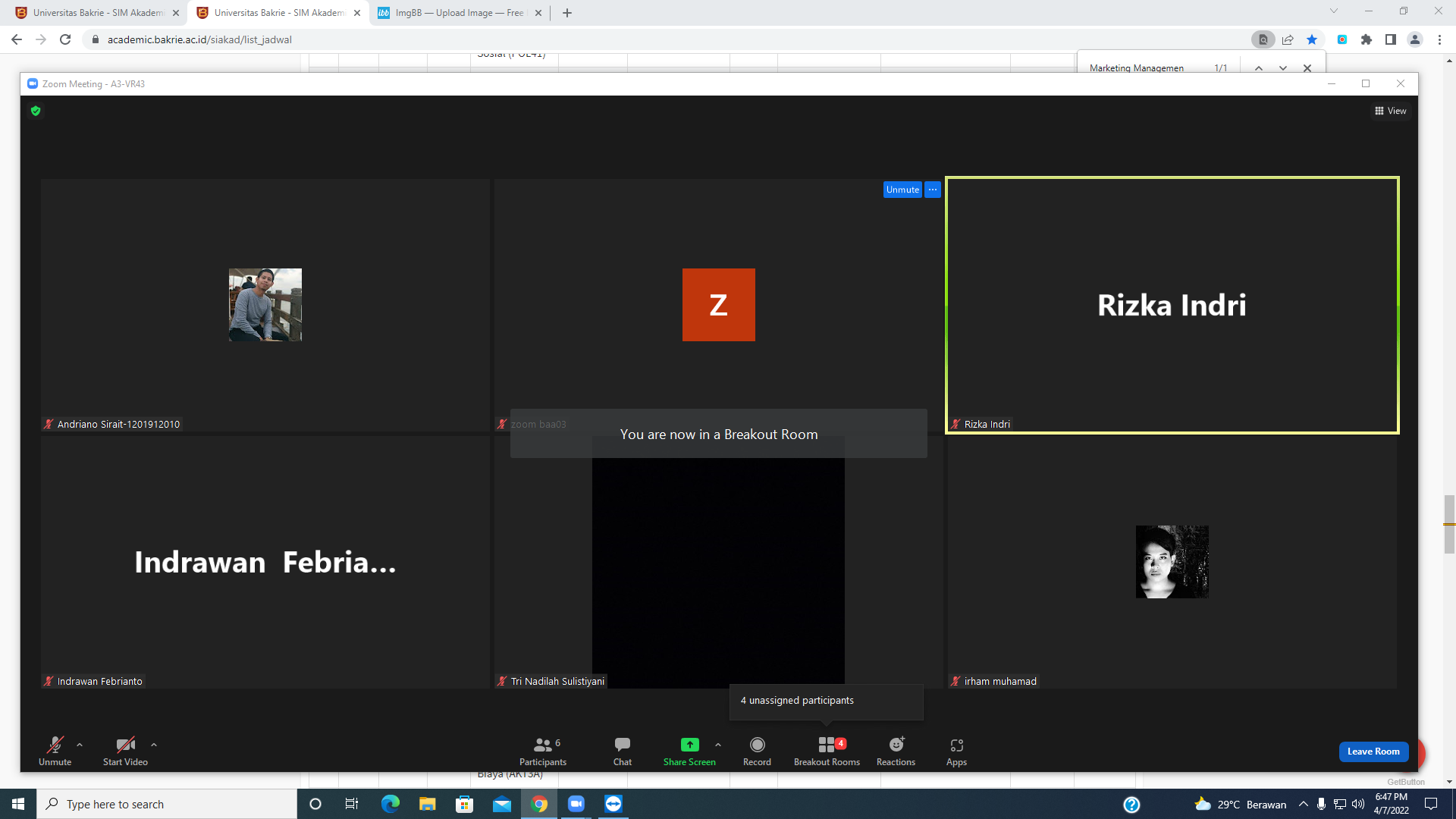Select Andriano Sirait's profile photo thumbnail
Viewport: 1456px width, 819px height.
point(265,305)
